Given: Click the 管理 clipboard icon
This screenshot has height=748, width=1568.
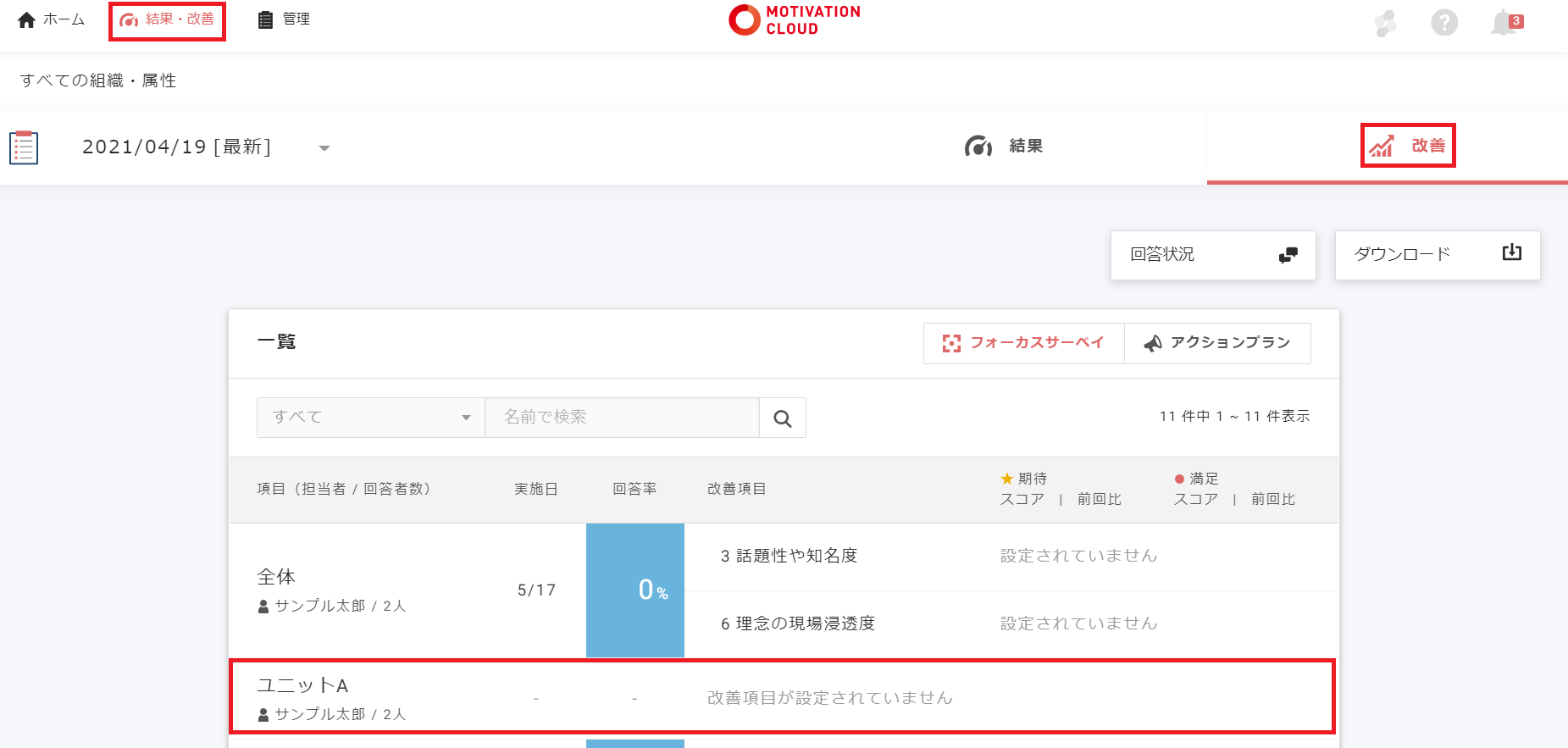Looking at the screenshot, I should (x=265, y=19).
